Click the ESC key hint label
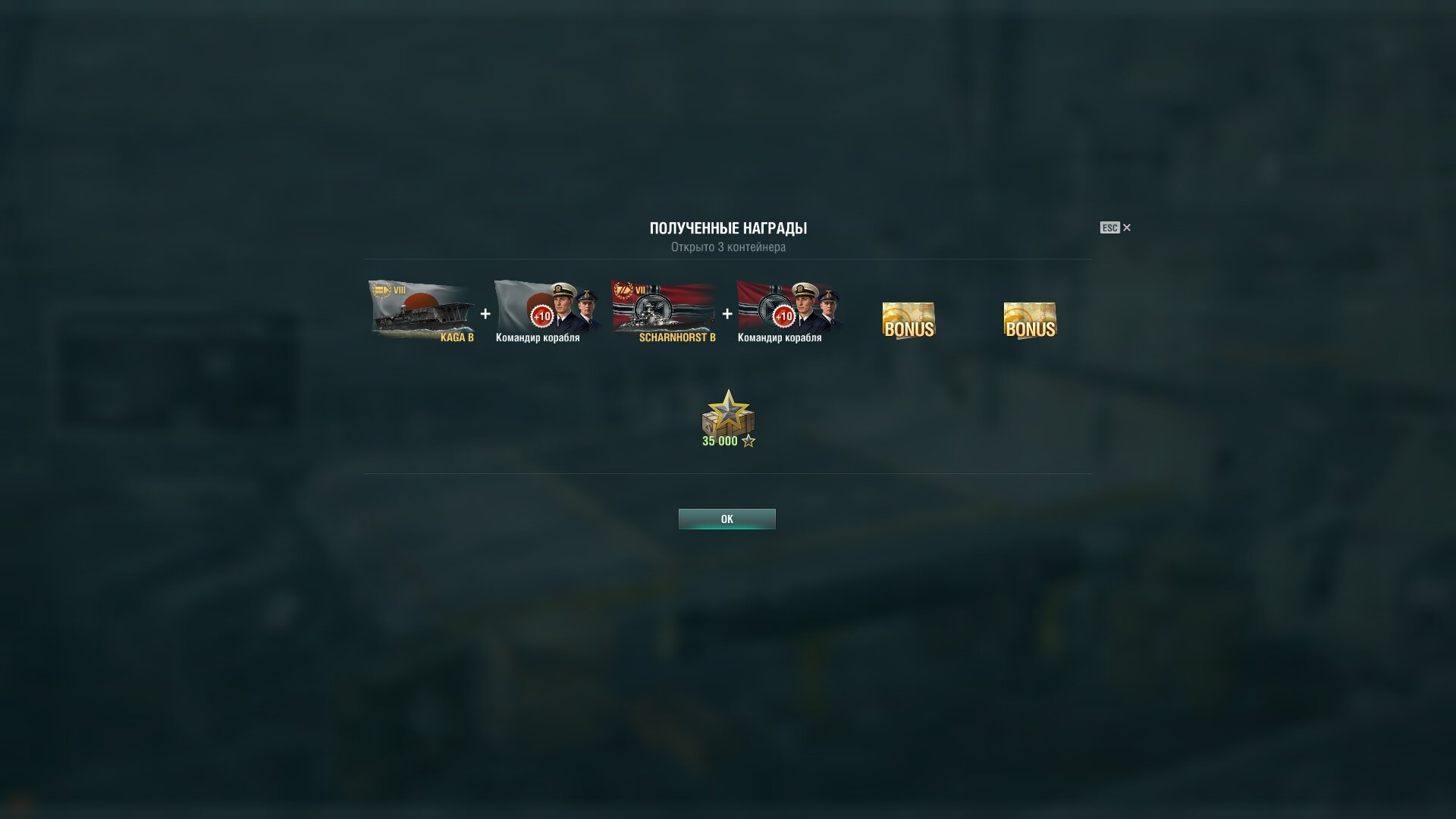The image size is (1456, 819). [x=1109, y=227]
